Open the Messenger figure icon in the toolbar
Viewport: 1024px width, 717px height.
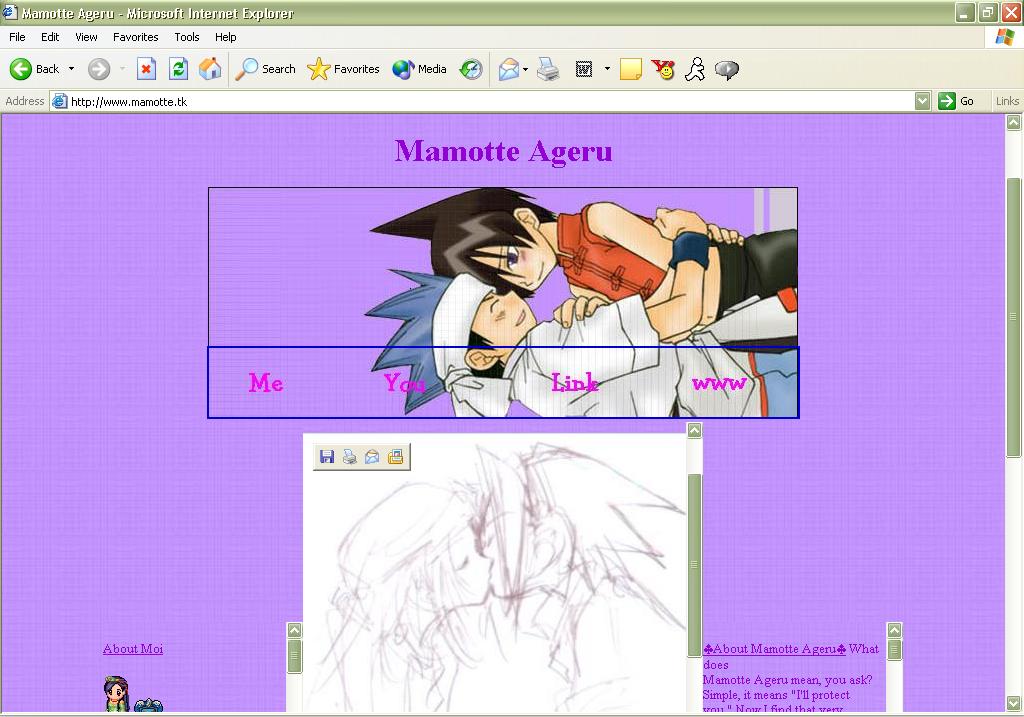point(695,69)
